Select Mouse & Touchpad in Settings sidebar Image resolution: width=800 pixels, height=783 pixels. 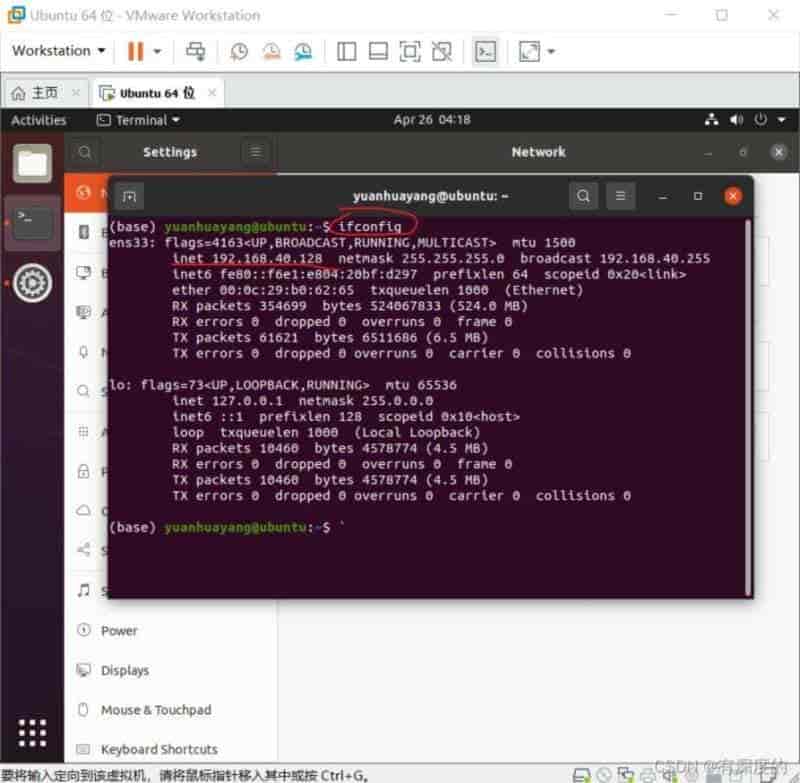click(x=155, y=710)
